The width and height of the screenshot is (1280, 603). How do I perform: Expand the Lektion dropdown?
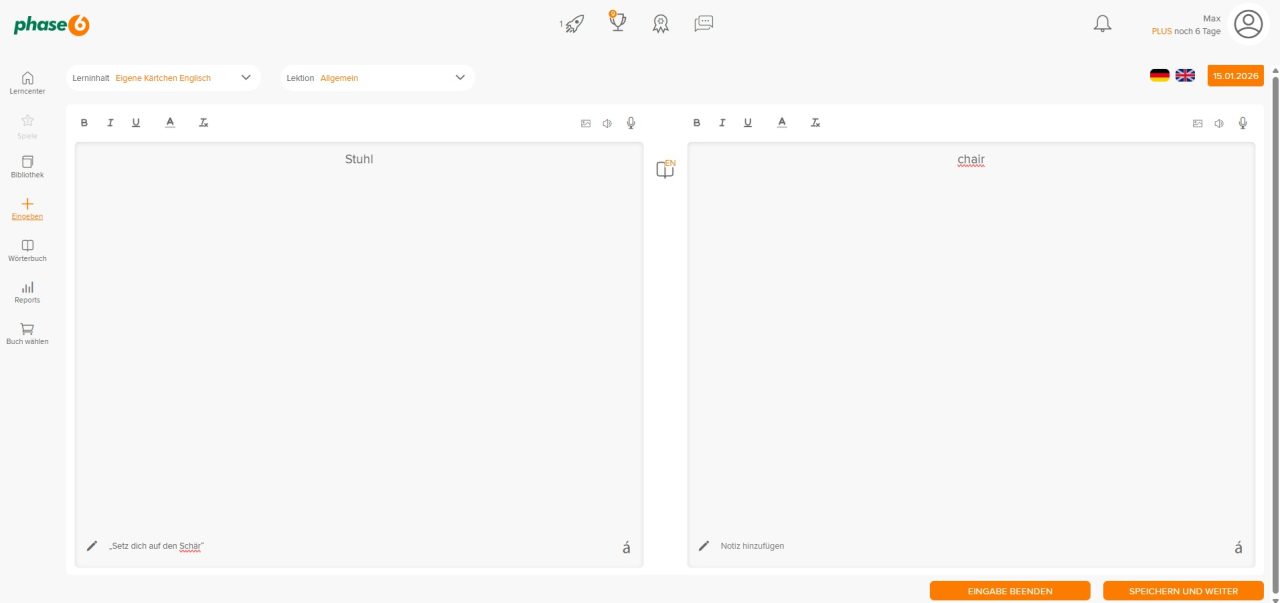click(460, 78)
